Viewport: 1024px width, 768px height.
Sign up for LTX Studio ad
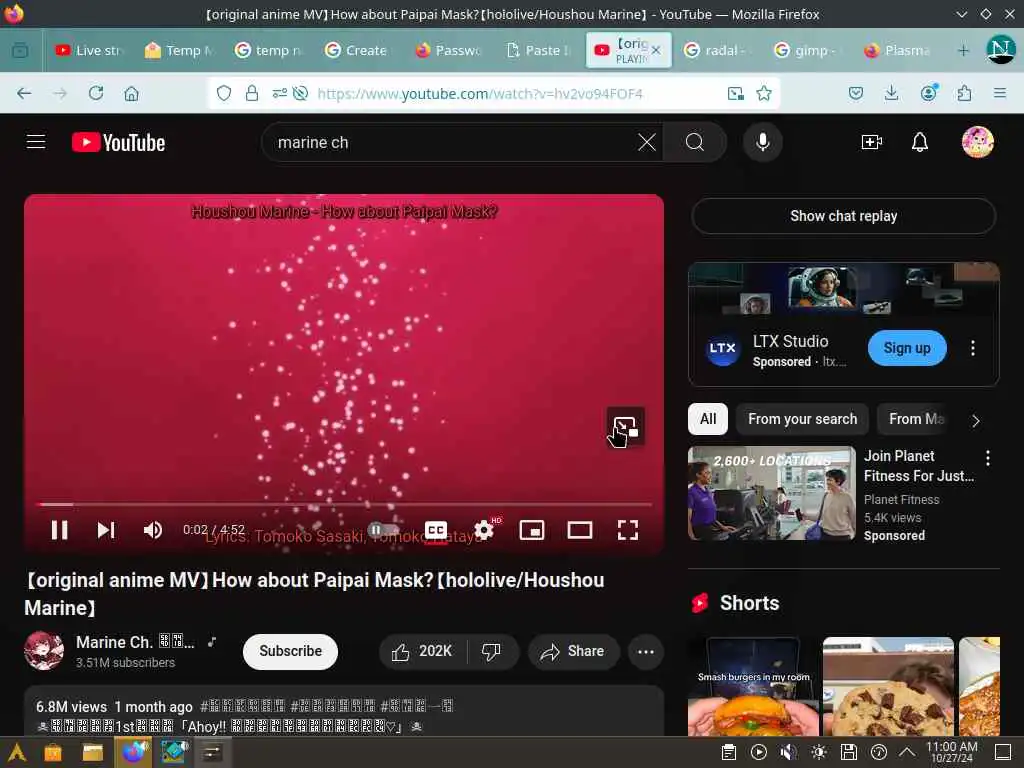pyautogui.click(x=906, y=348)
